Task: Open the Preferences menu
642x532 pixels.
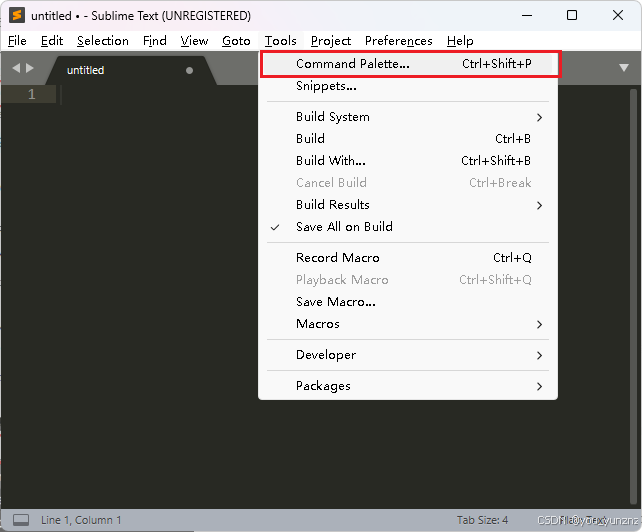Action: pos(399,41)
